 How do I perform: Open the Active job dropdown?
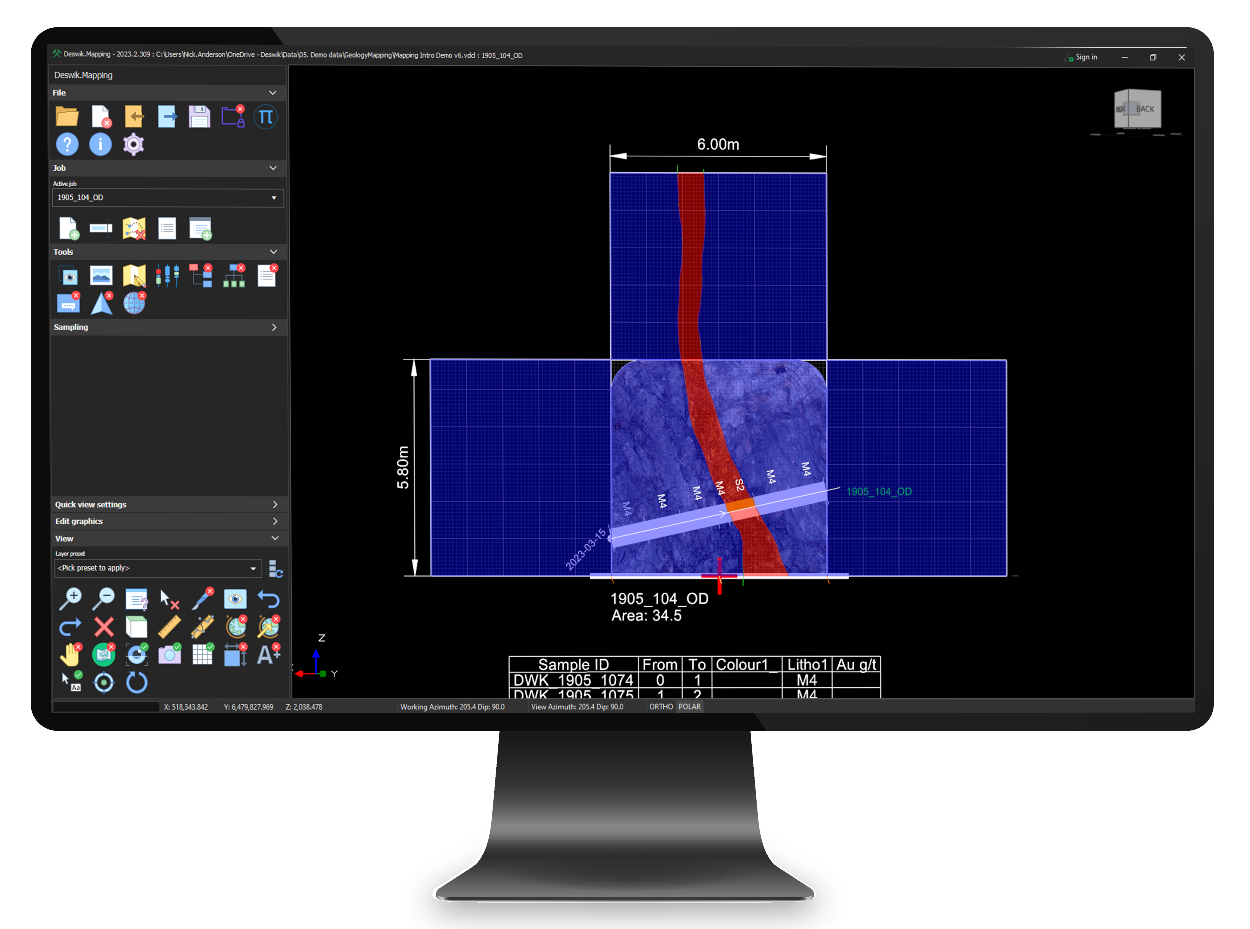167,198
